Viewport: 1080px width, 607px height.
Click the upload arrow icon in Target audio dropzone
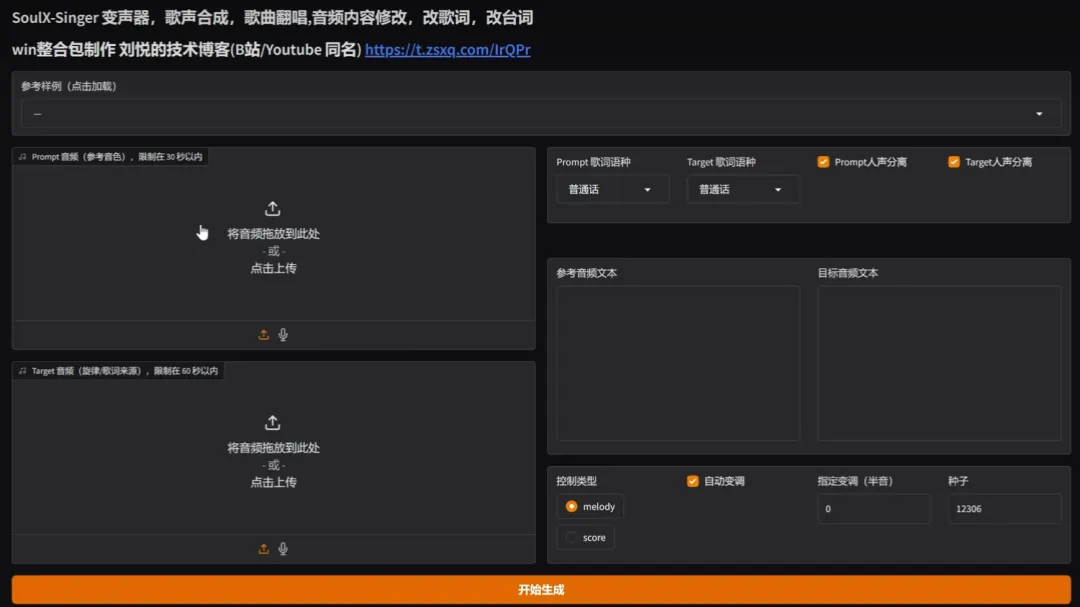click(273, 422)
